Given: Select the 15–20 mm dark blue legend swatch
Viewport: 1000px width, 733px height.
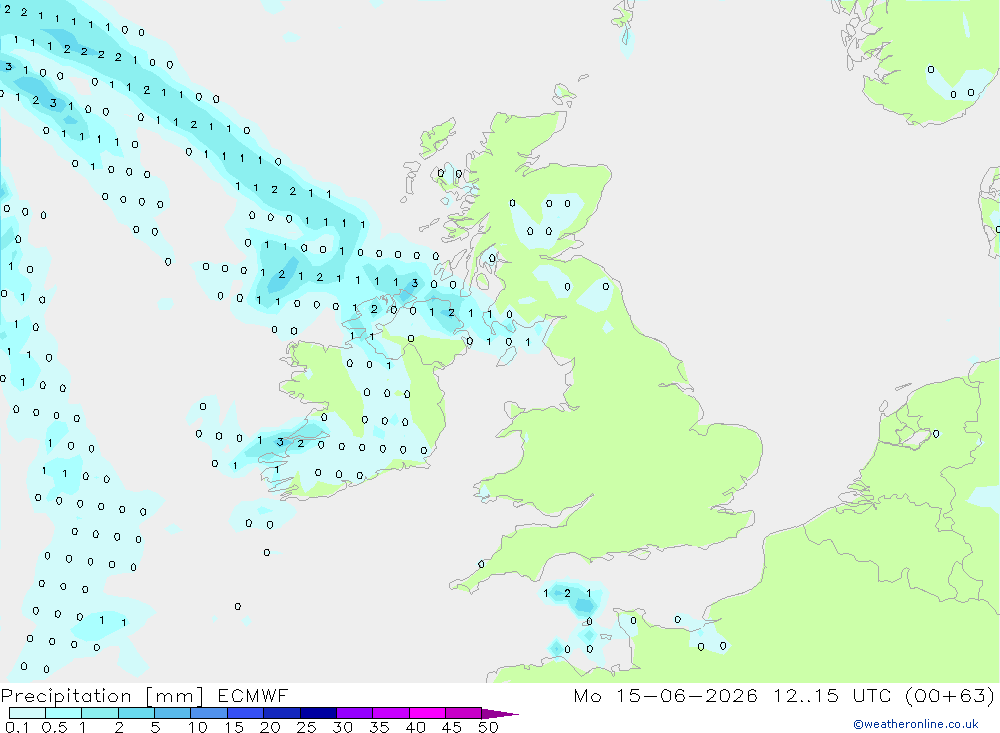Looking at the screenshot, I should (246, 713).
